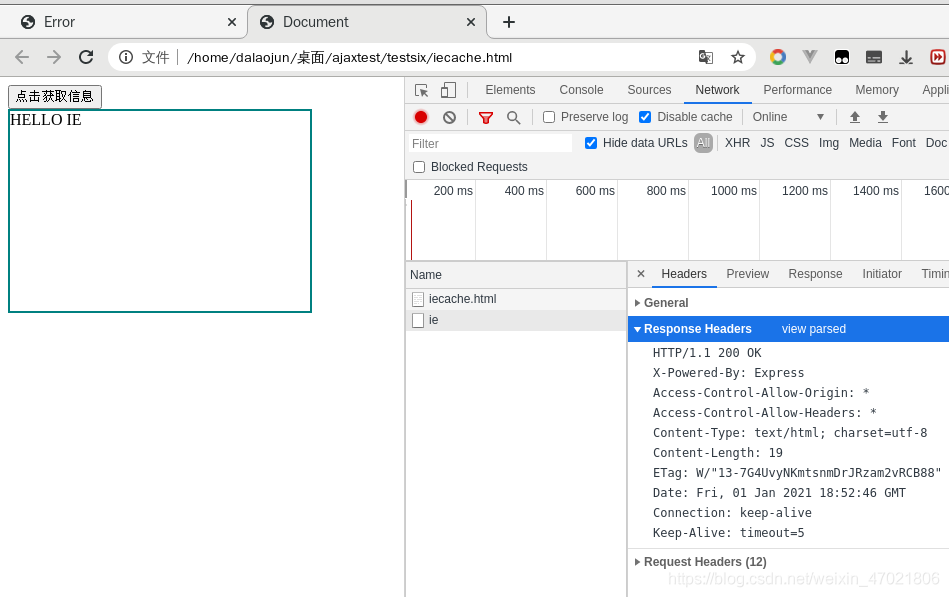Open the gray V extension icon

pos(810,58)
